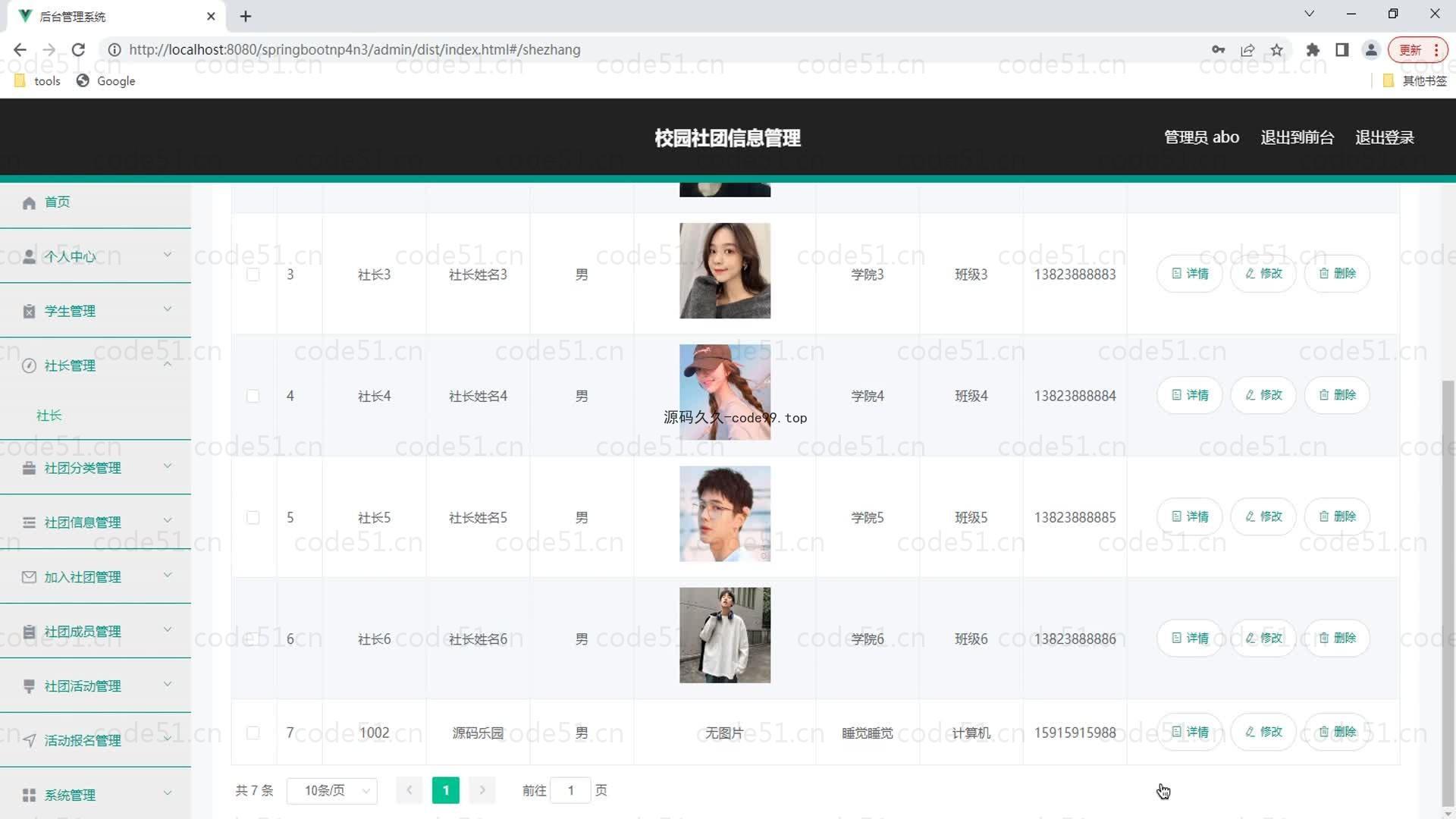The image size is (1456, 819).
Task: Click the photo thumbnail of 社长6
Action: (x=725, y=635)
